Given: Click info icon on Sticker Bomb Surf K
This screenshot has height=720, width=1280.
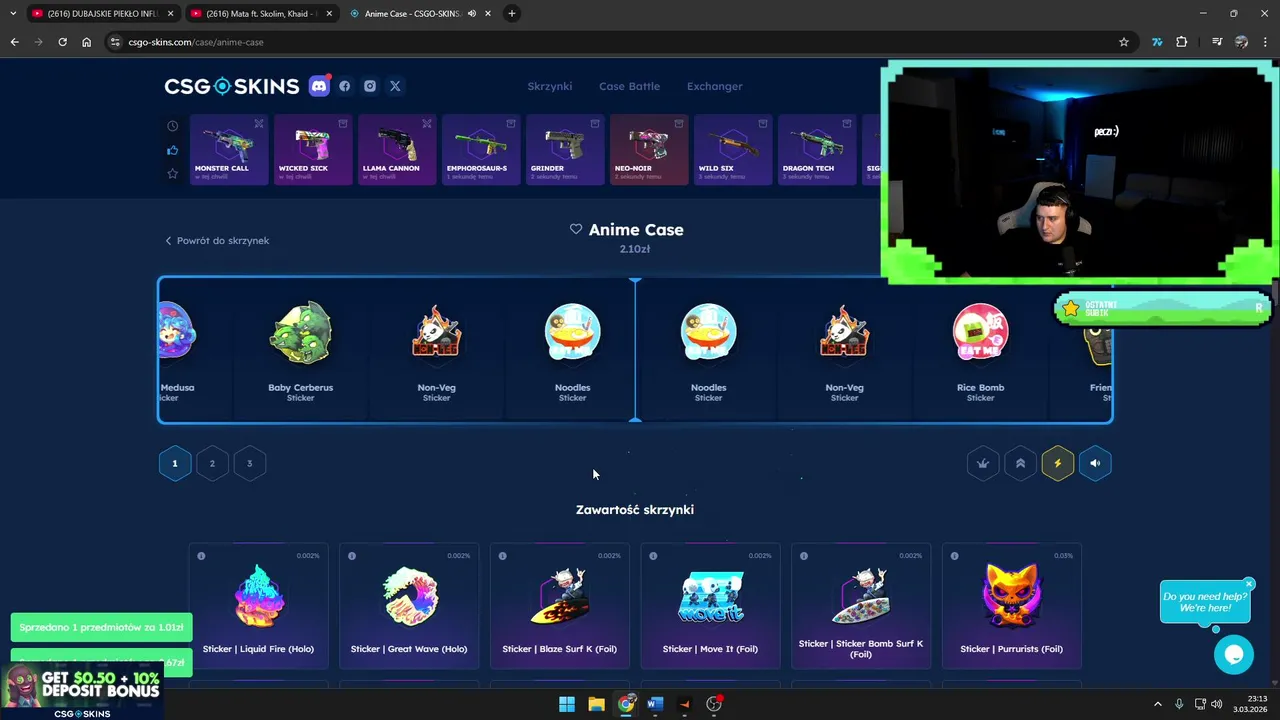Looking at the screenshot, I should [x=805, y=556].
